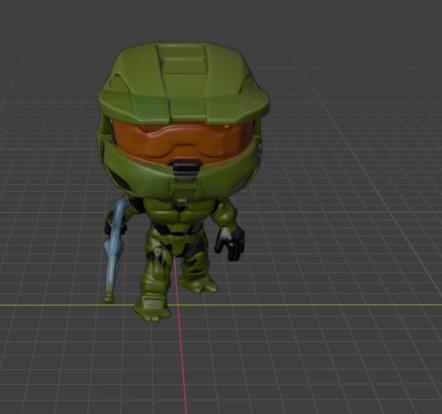Select the figure's green helmet top
This screenshot has height=414, width=442.
tap(184, 83)
